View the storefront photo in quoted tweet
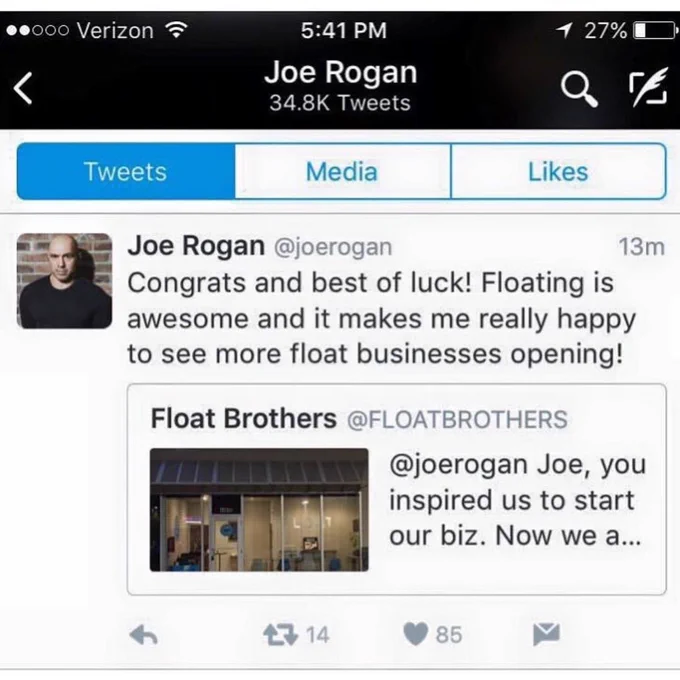The width and height of the screenshot is (680, 680). [x=259, y=510]
